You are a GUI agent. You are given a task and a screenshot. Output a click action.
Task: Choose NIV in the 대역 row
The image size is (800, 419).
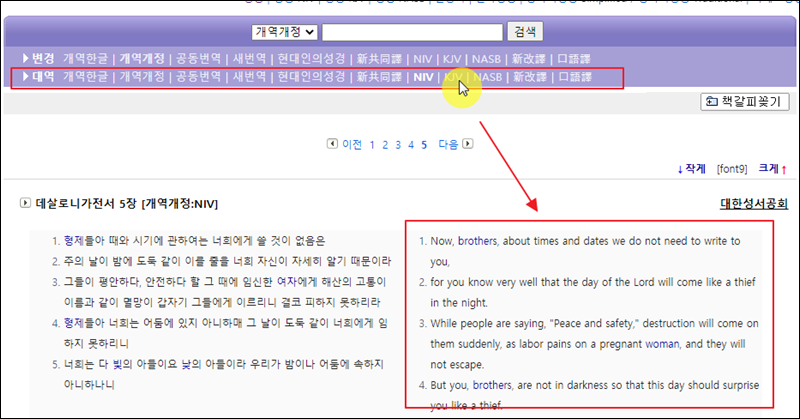point(423,77)
